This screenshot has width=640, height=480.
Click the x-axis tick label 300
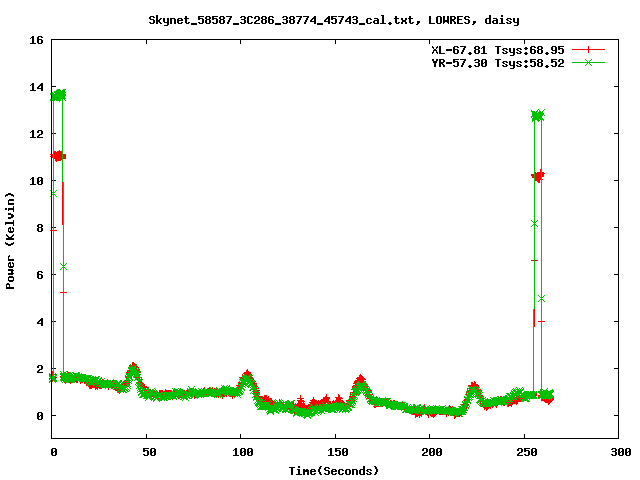(x=621, y=452)
